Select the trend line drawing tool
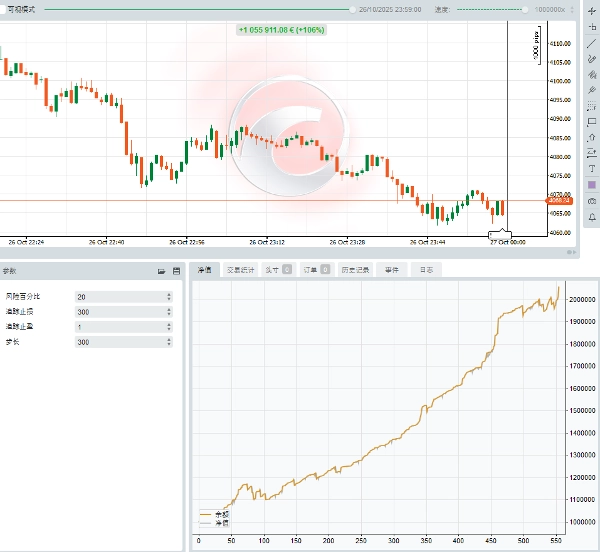The width and height of the screenshot is (600, 552). (592, 43)
